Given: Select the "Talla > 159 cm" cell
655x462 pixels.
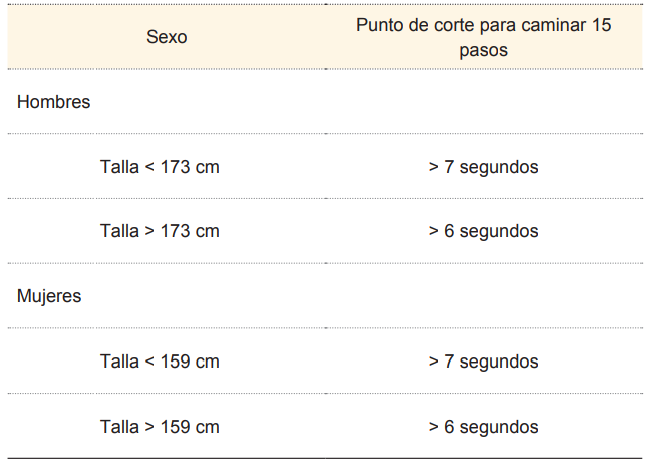Looking at the screenshot, I should (x=159, y=427).
